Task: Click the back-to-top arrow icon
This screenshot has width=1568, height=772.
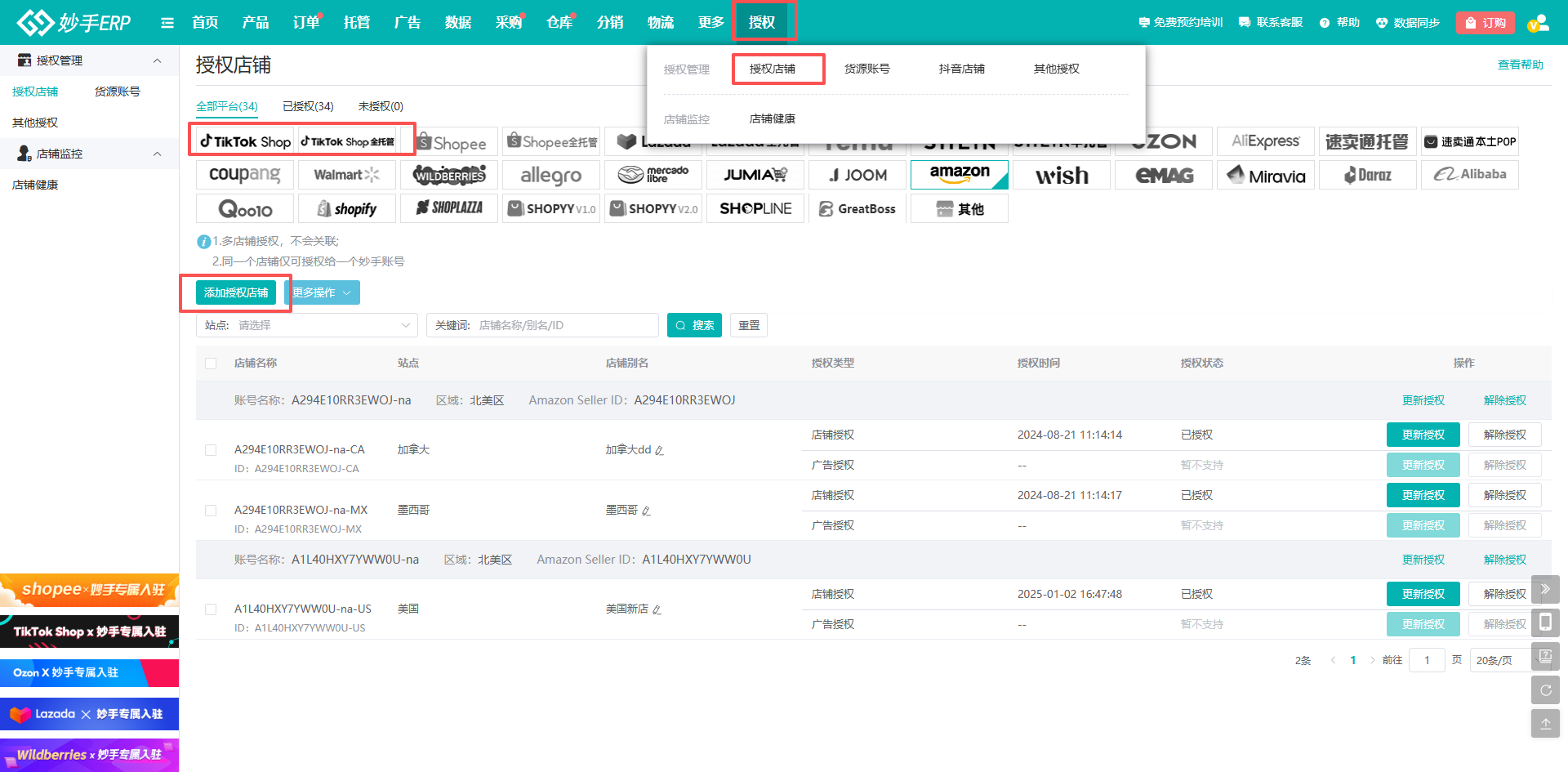Action: 1545,724
